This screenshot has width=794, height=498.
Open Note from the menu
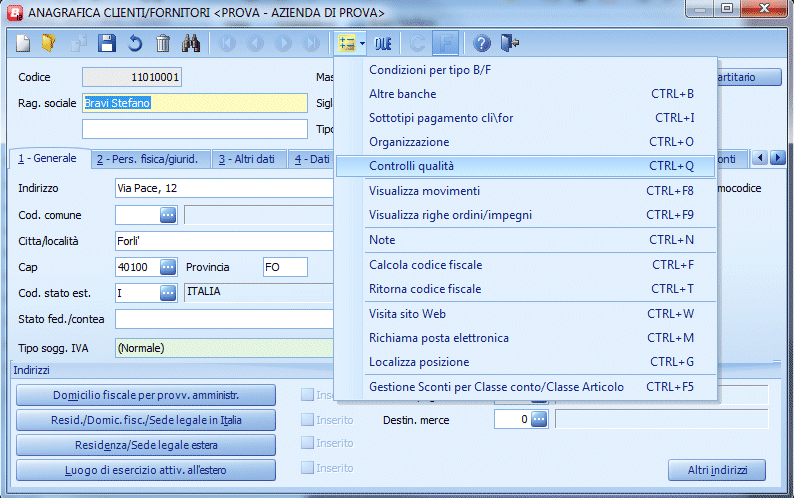[525, 240]
